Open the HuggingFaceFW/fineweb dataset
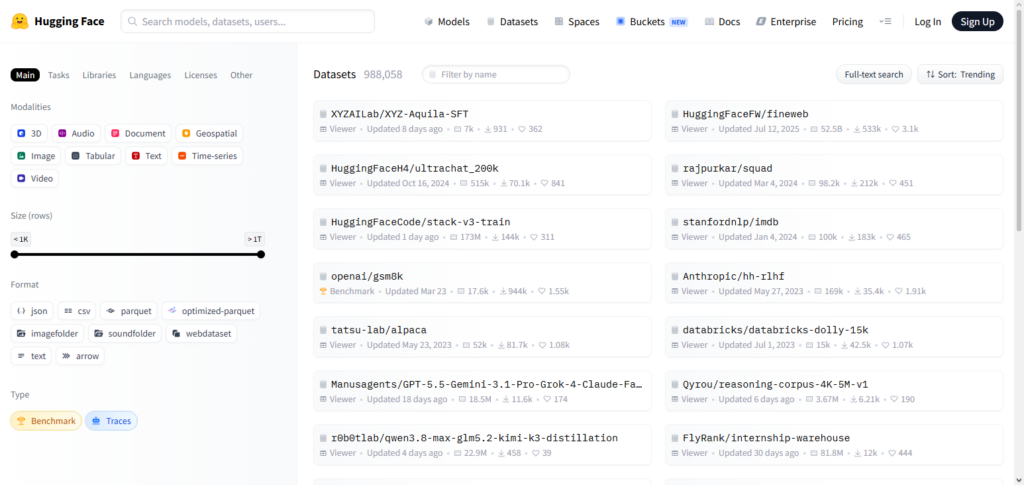 pos(834,121)
